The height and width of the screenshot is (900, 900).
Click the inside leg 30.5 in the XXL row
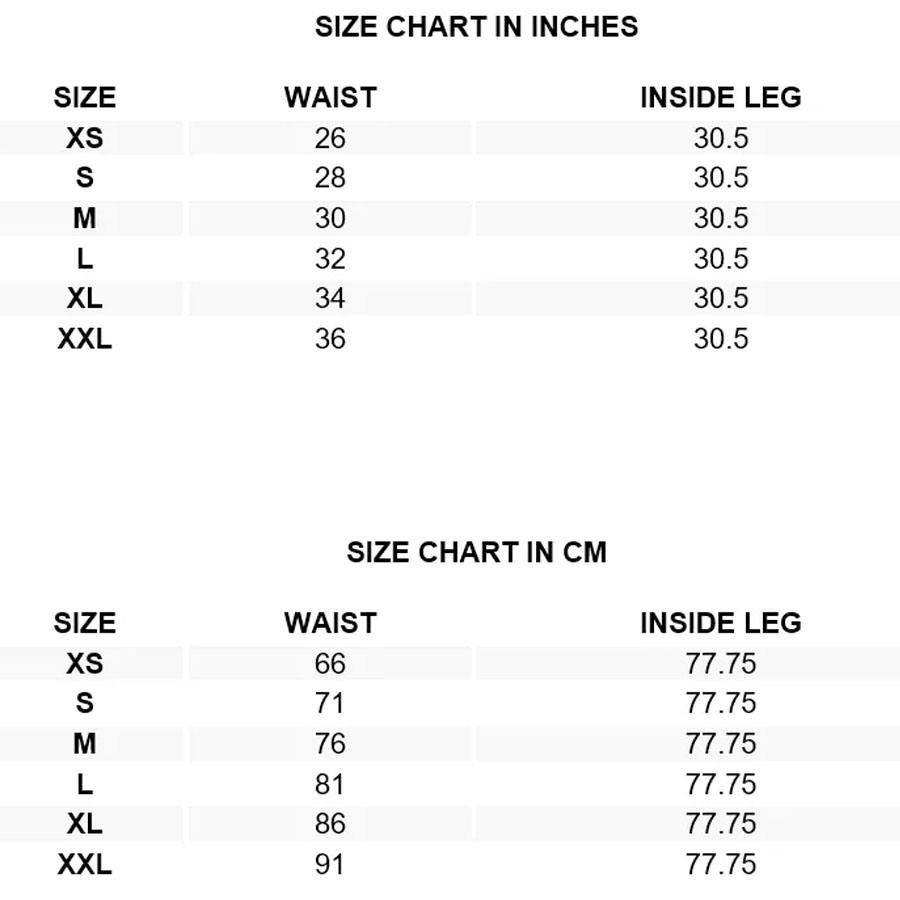(720, 338)
